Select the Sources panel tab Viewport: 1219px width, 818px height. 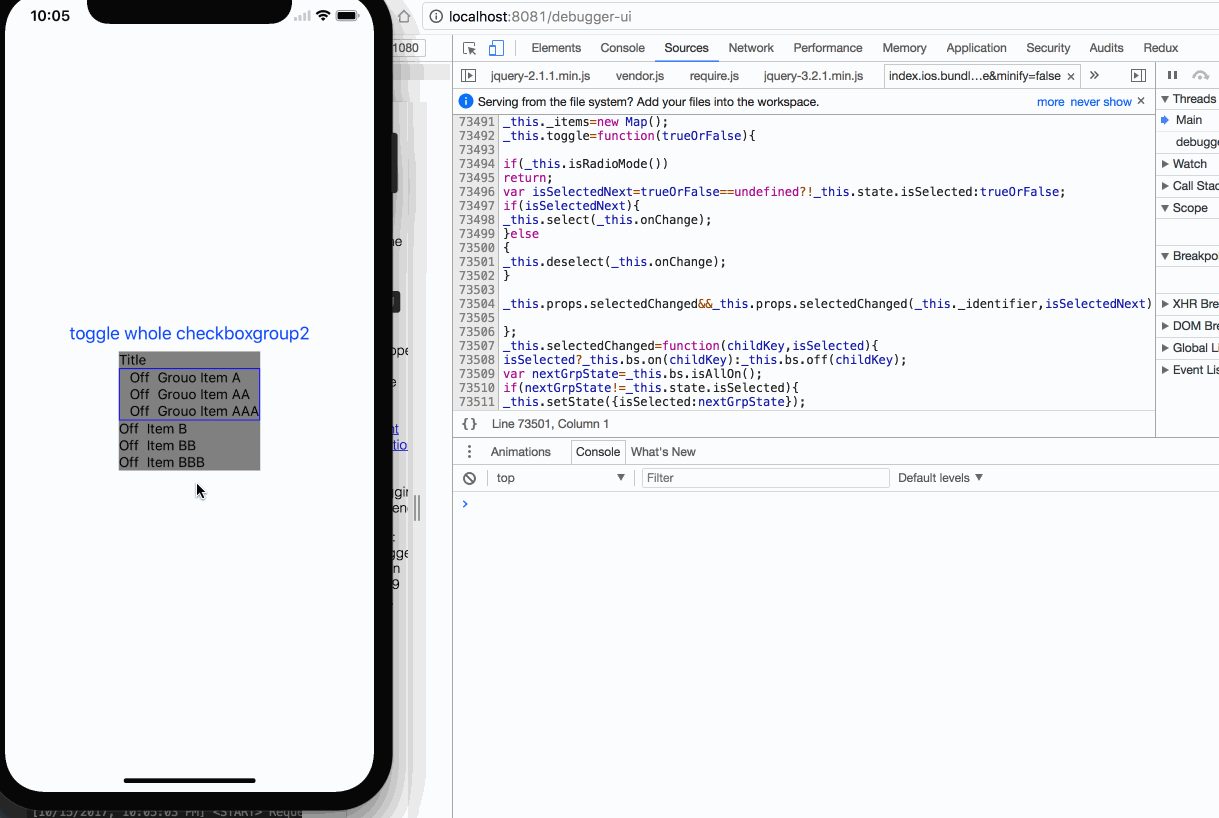coord(686,48)
